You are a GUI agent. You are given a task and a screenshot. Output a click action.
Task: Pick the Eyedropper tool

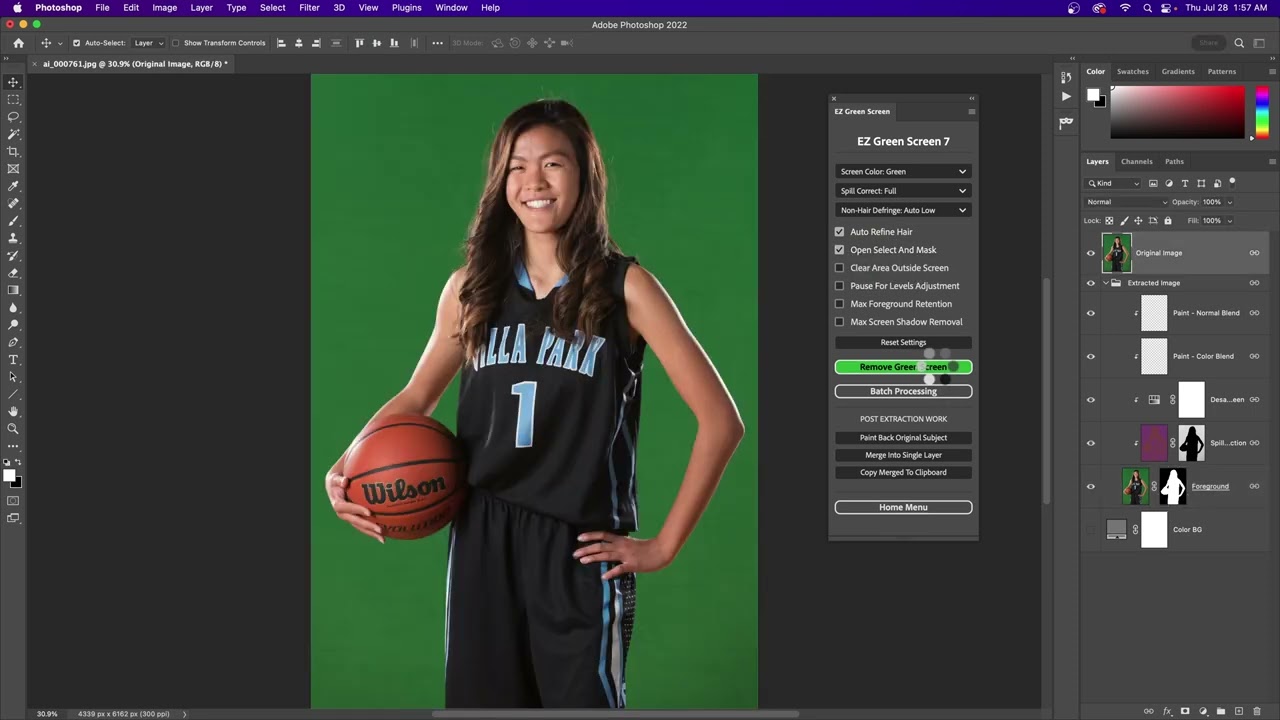[13, 186]
